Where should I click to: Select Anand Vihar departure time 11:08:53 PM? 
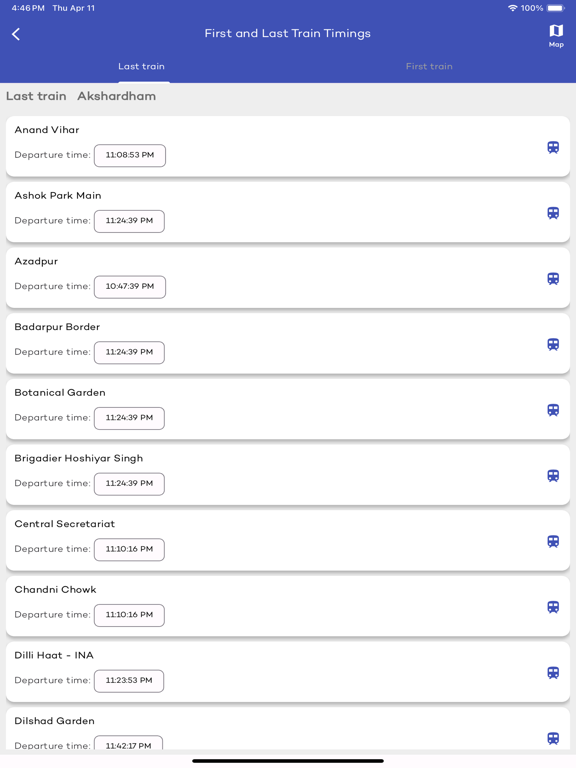point(130,155)
